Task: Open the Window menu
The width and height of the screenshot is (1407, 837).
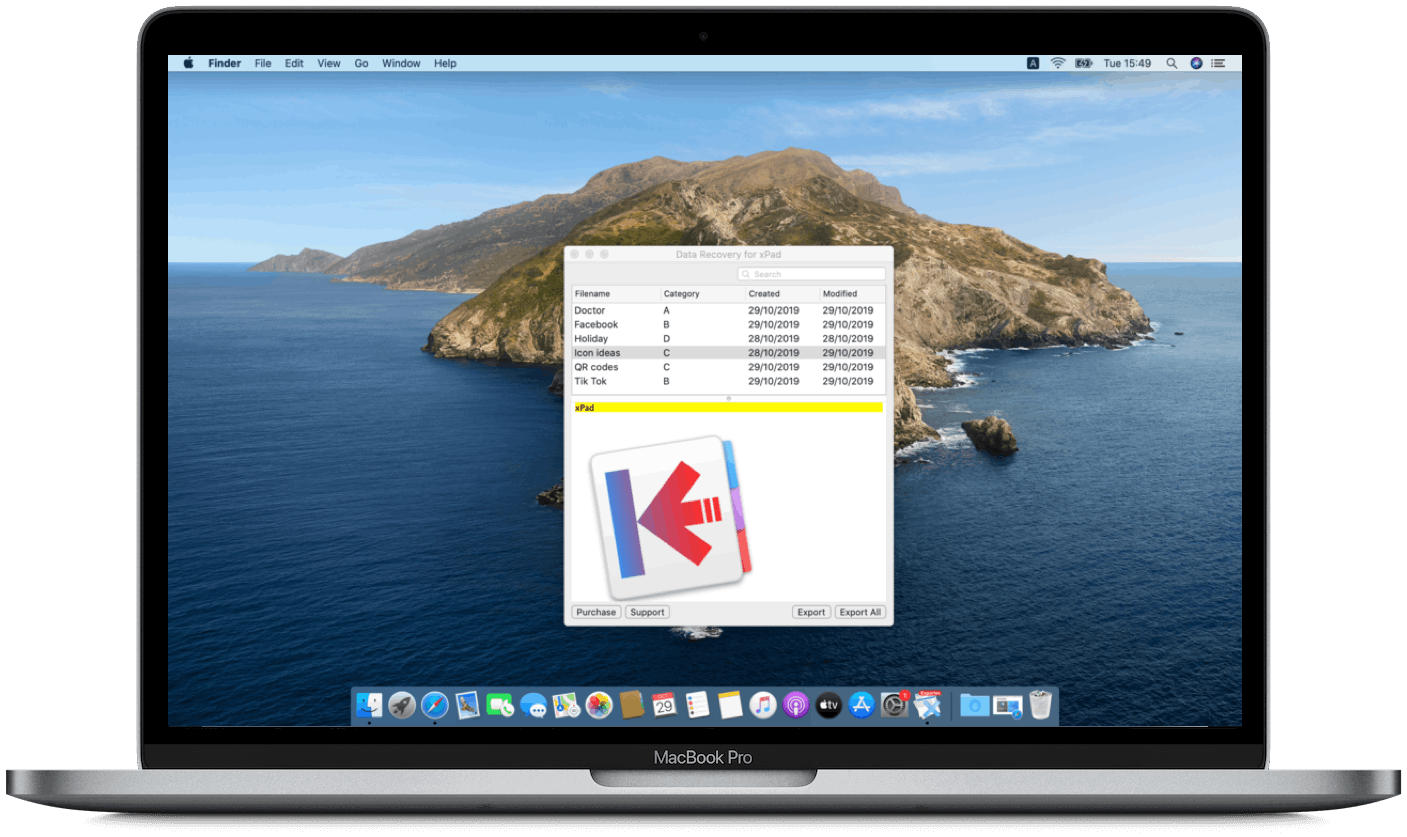Action: pyautogui.click(x=401, y=63)
